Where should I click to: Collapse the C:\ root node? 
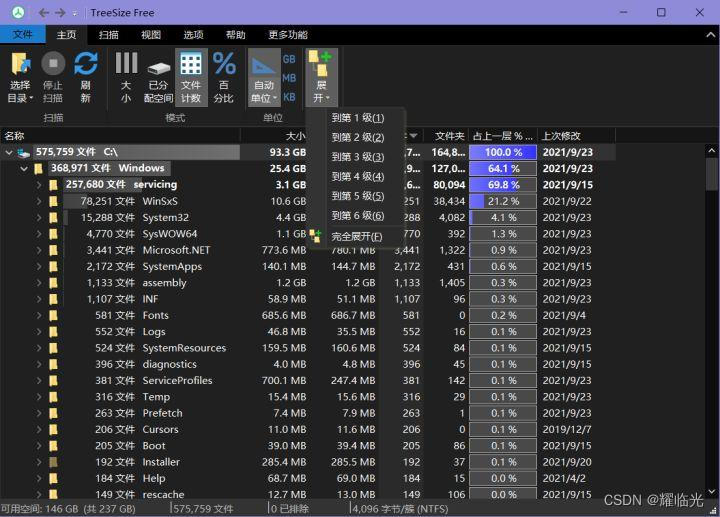pos(9,152)
